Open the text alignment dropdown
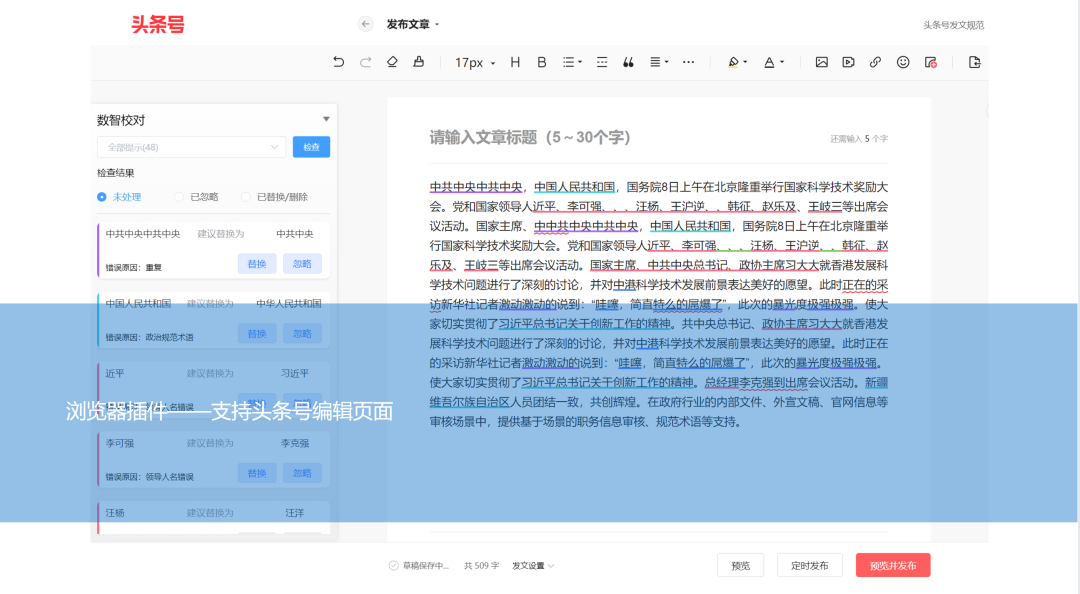 point(659,62)
